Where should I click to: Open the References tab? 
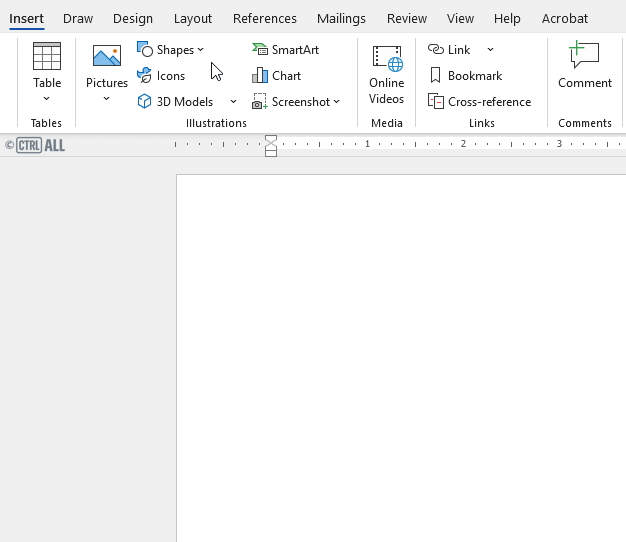[x=265, y=18]
